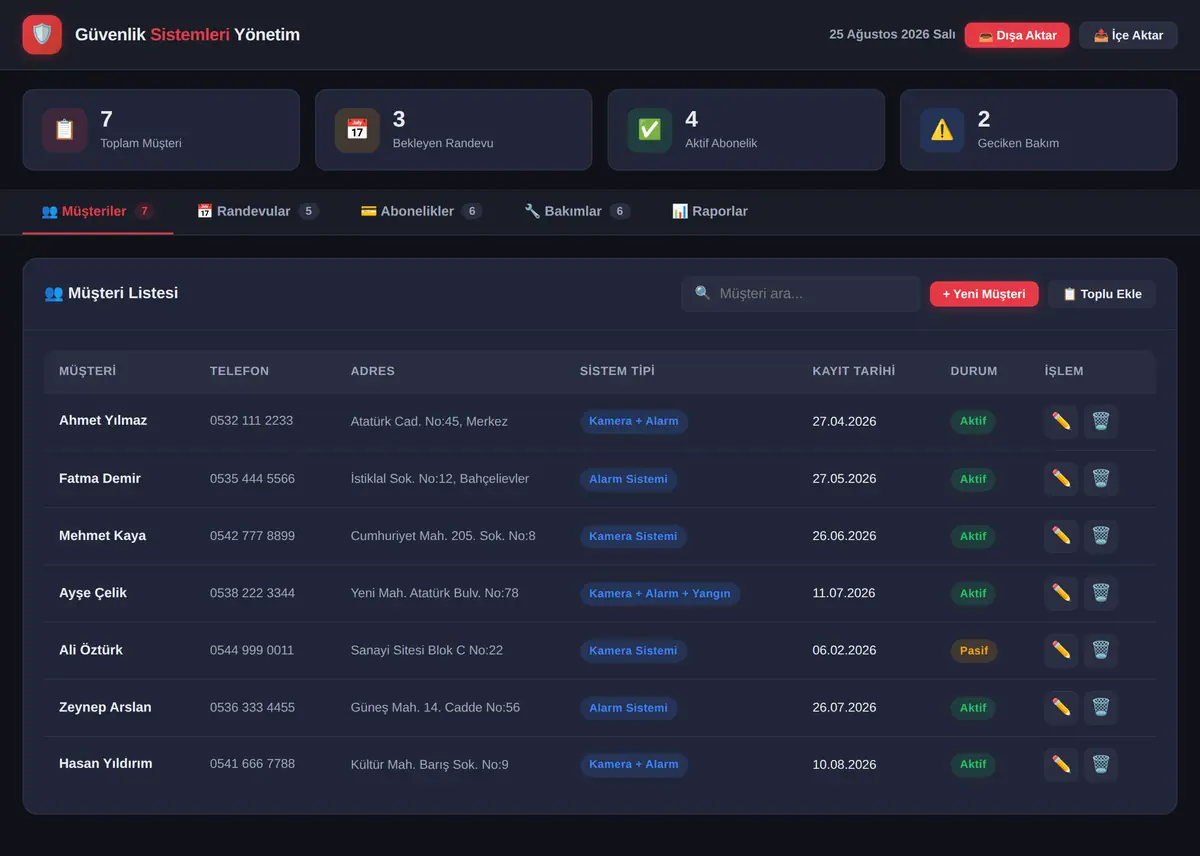Click the checkmark icon on Aktif Abonelik card
Screen dimensions: 1200x856
pos(650,130)
